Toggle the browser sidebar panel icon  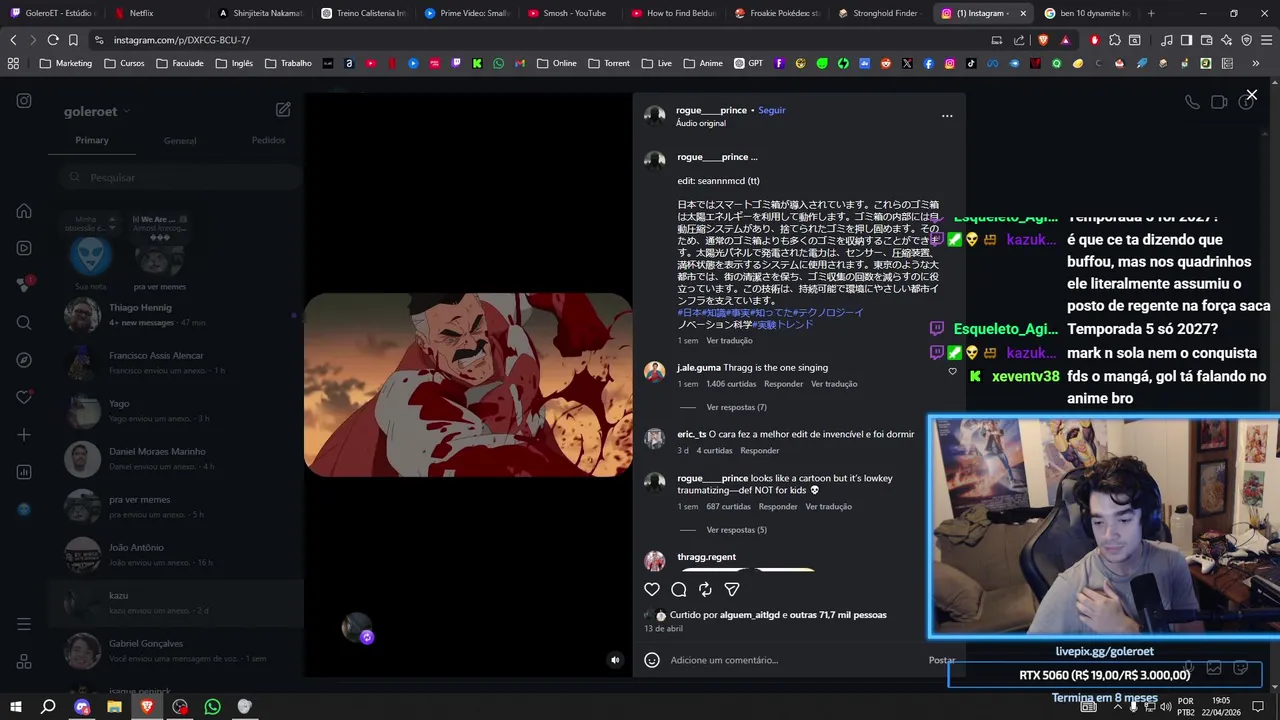(1186, 40)
